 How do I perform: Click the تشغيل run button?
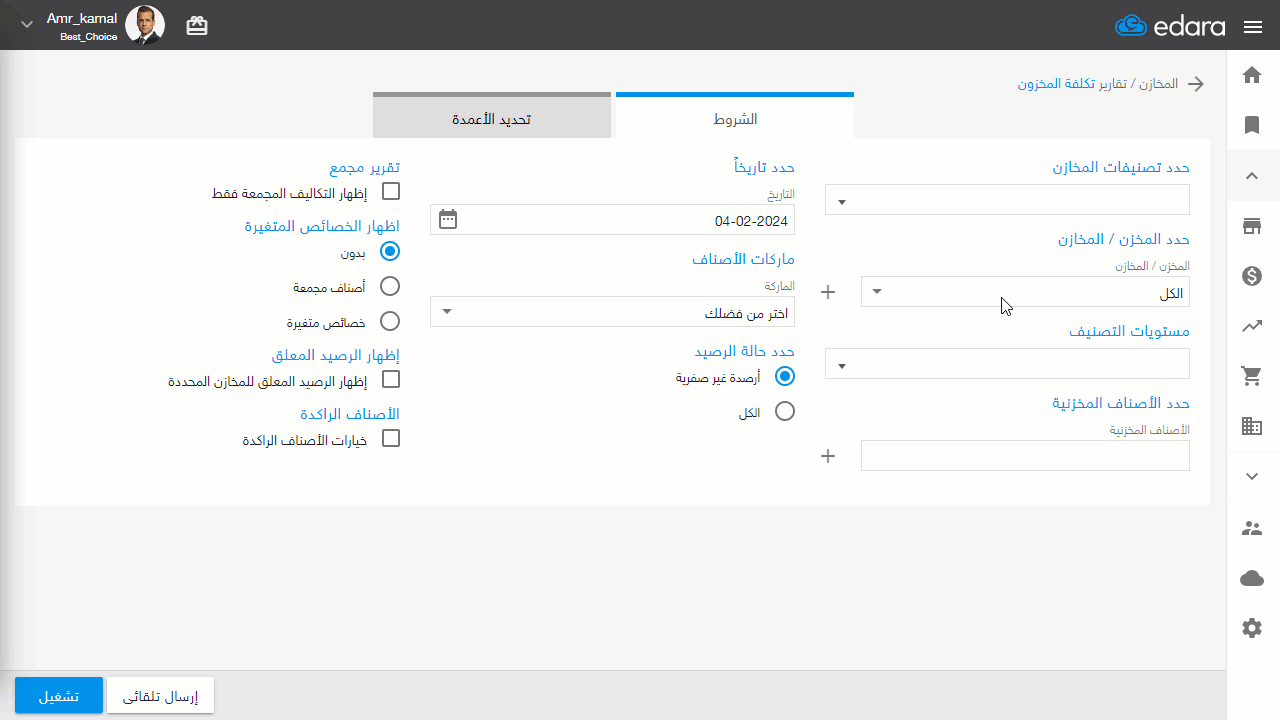coord(59,696)
